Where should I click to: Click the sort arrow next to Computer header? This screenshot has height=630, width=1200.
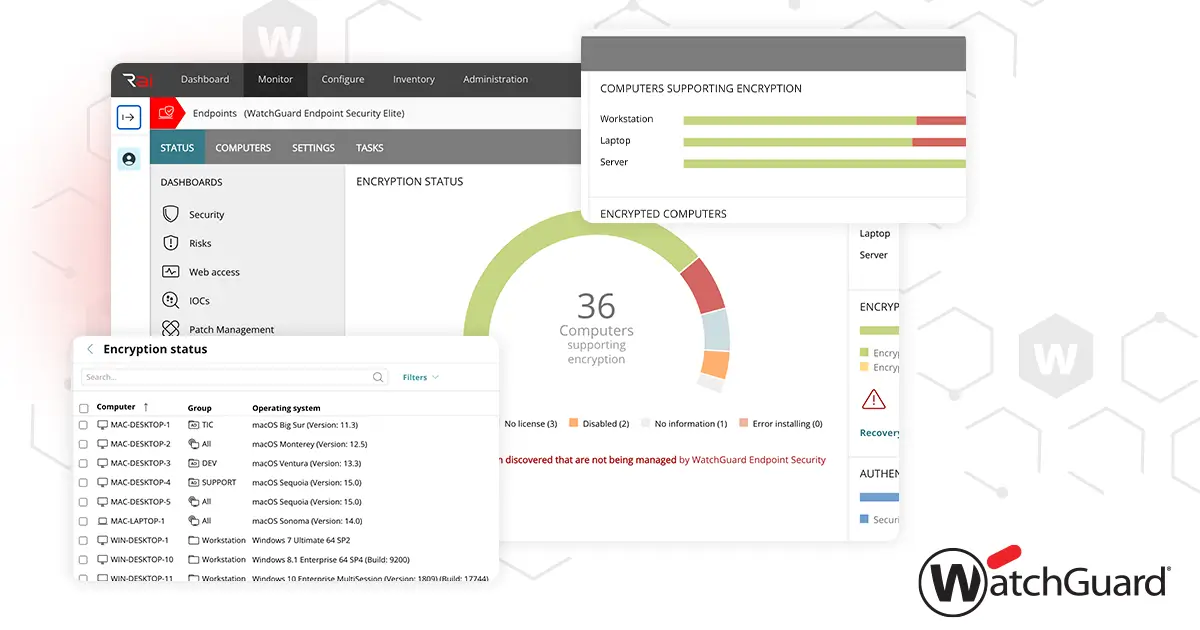coord(146,407)
